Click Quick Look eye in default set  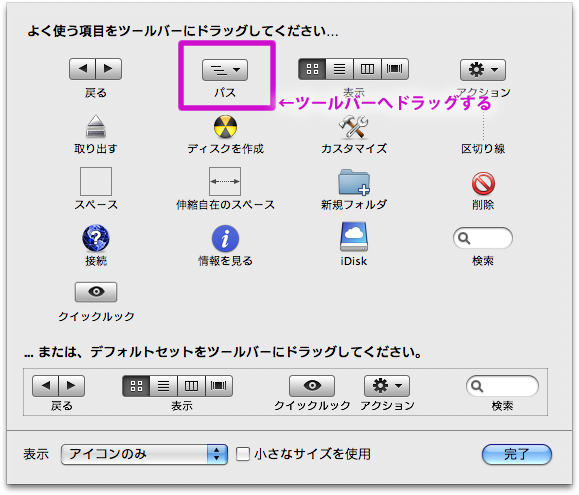click(312, 386)
